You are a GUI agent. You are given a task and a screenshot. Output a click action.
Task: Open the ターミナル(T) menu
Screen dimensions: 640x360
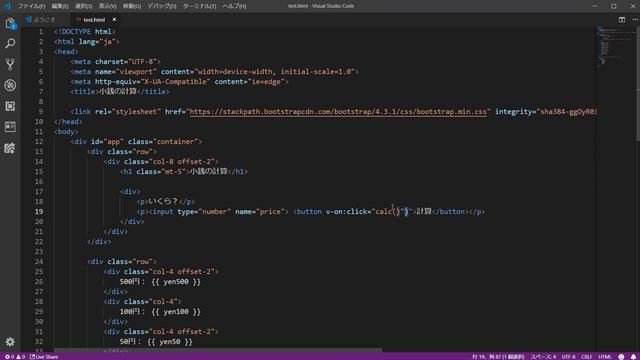click(200, 6)
